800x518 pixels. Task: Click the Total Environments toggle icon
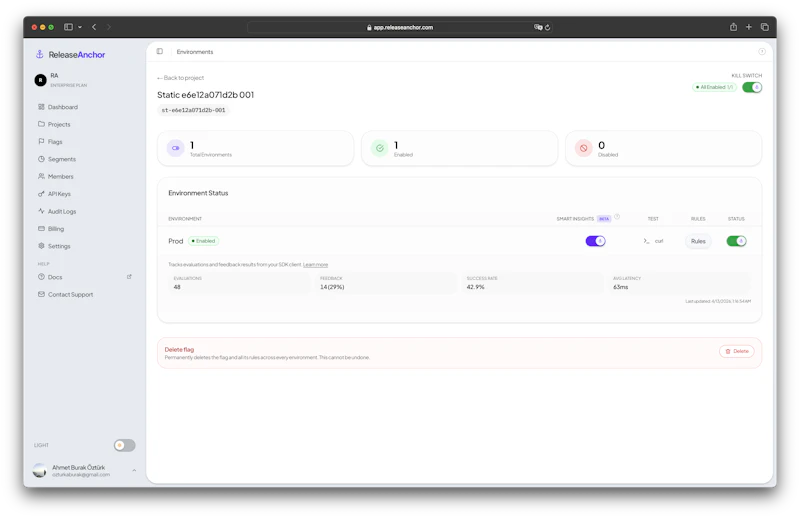point(176,148)
